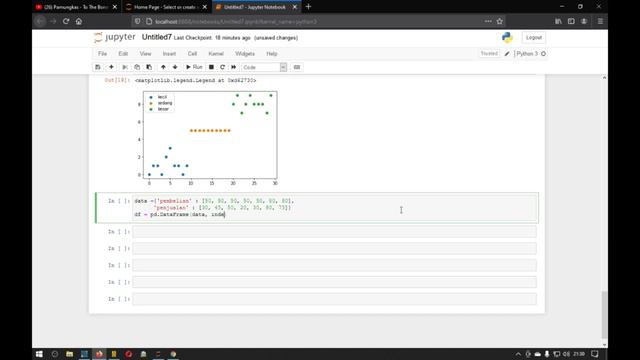The width and height of the screenshot is (640, 360).
Task: Toggle the Firefox sidebar icon
Action: 571,21
